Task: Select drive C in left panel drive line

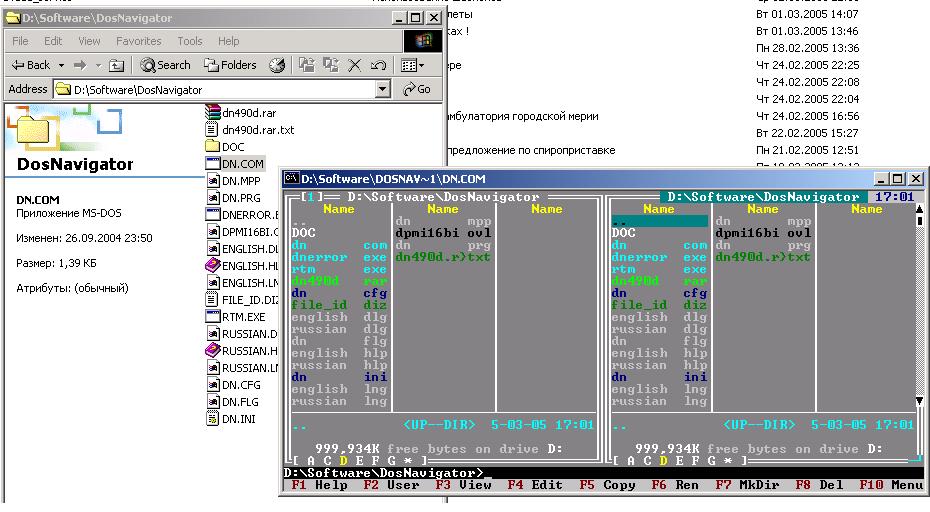Action: [x=328, y=461]
